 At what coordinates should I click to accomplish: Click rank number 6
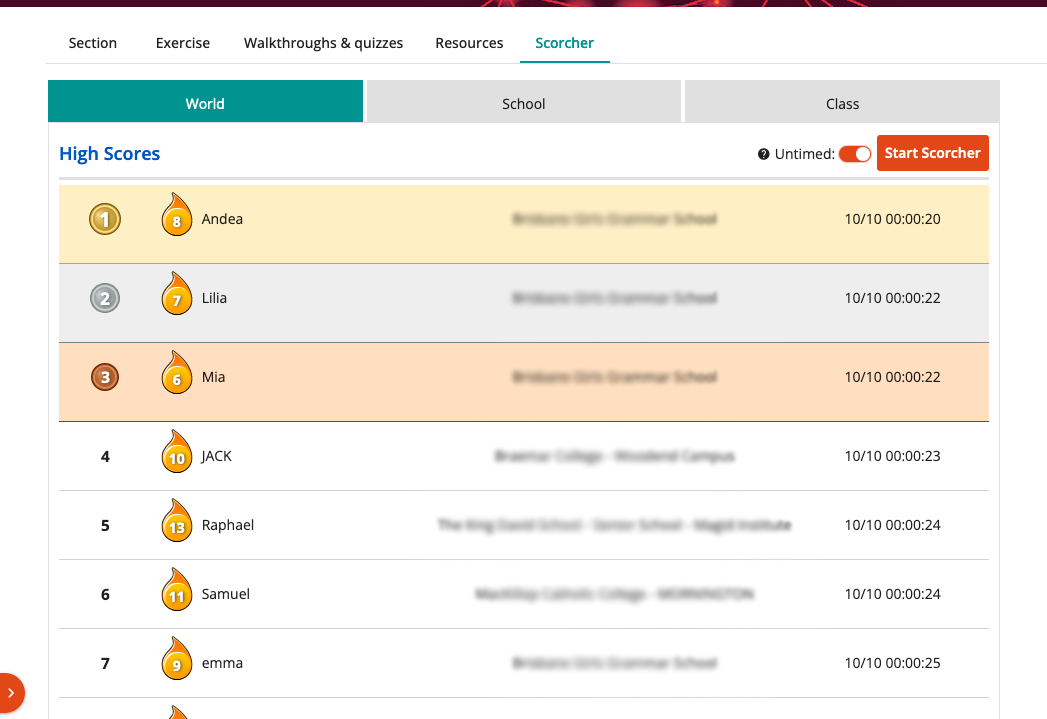[x=105, y=595]
